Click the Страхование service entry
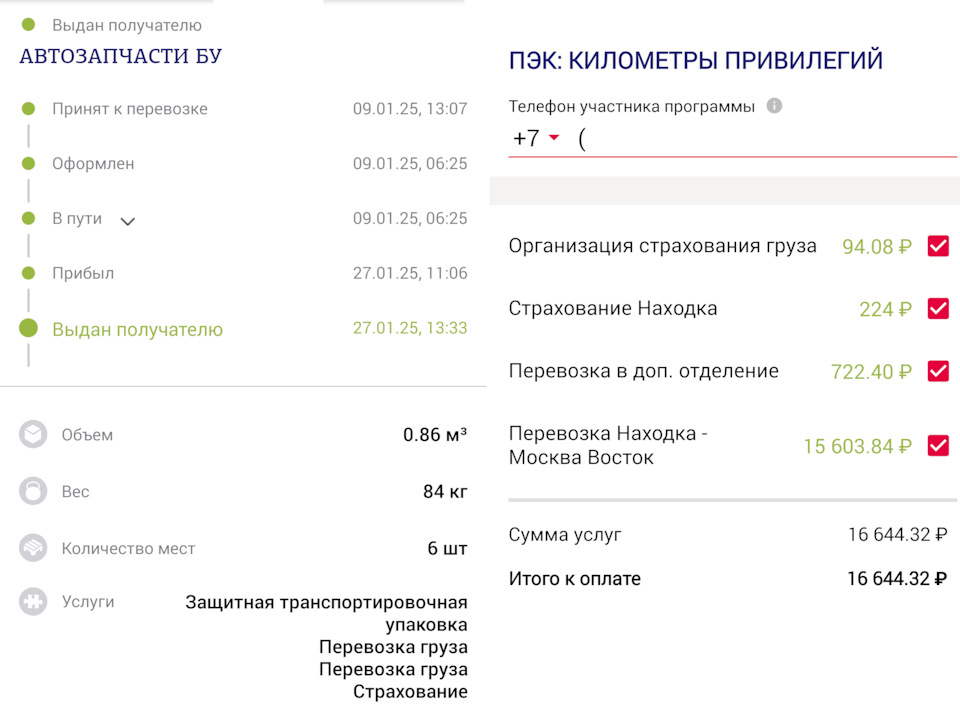Image resolution: width=960 pixels, height=706 pixels. pos(410,691)
